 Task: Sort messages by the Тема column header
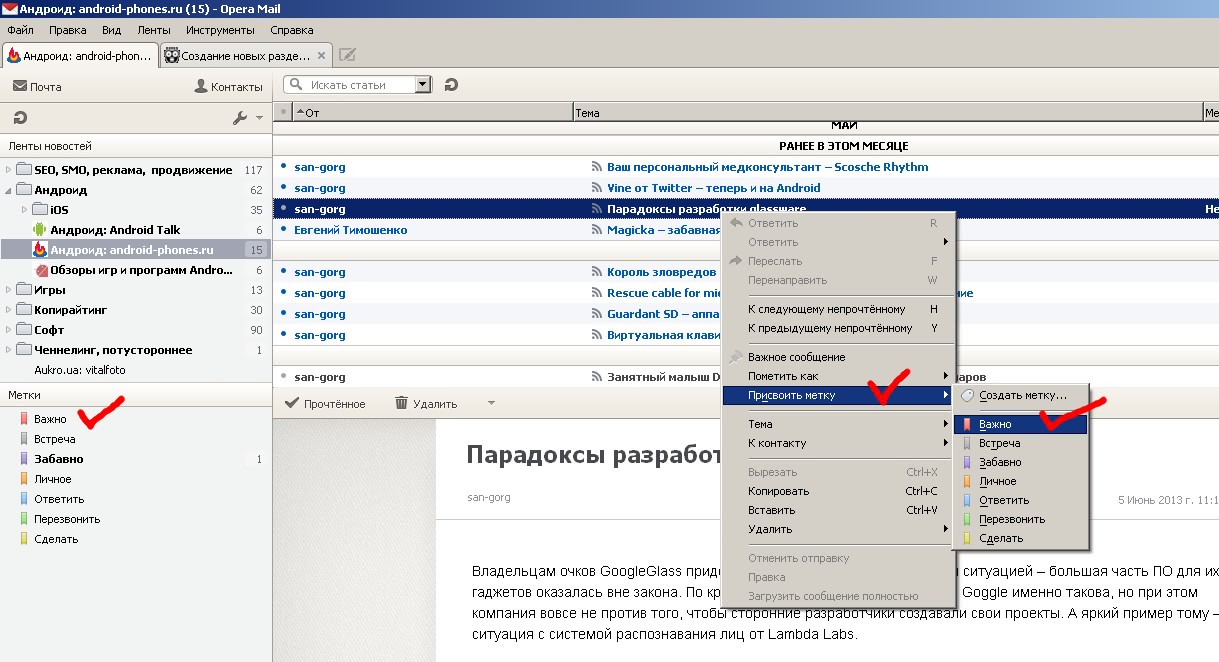coord(888,113)
